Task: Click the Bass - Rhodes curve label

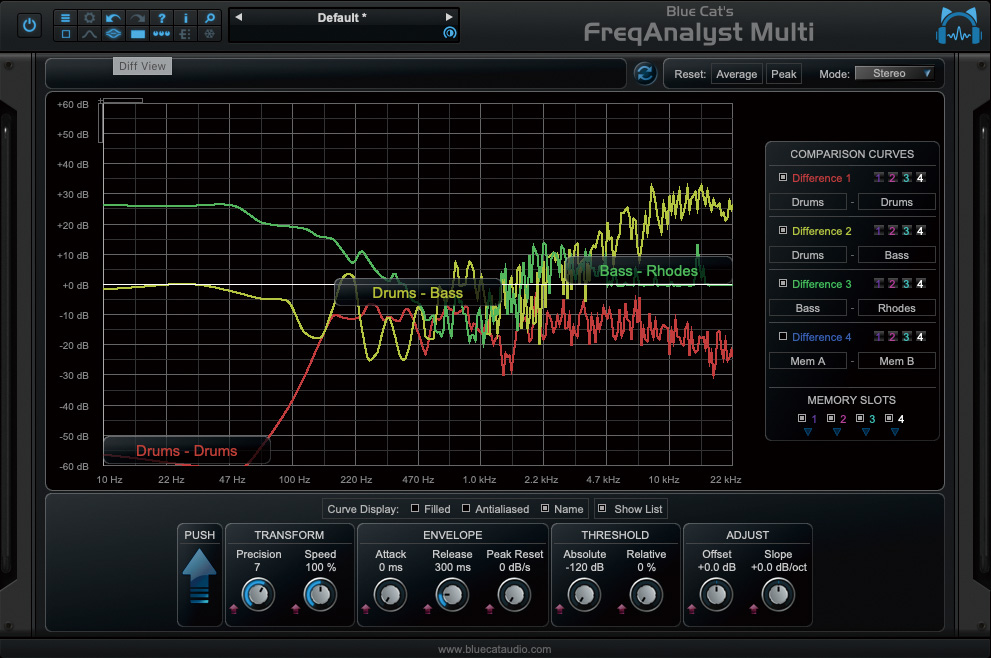Action: click(x=648, y=271)
